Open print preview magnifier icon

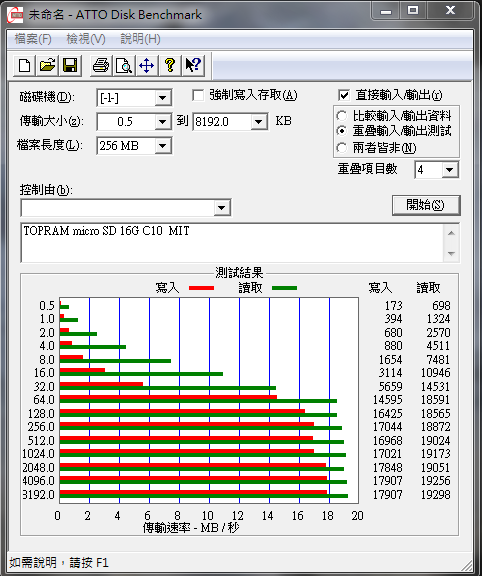[124, 66]
